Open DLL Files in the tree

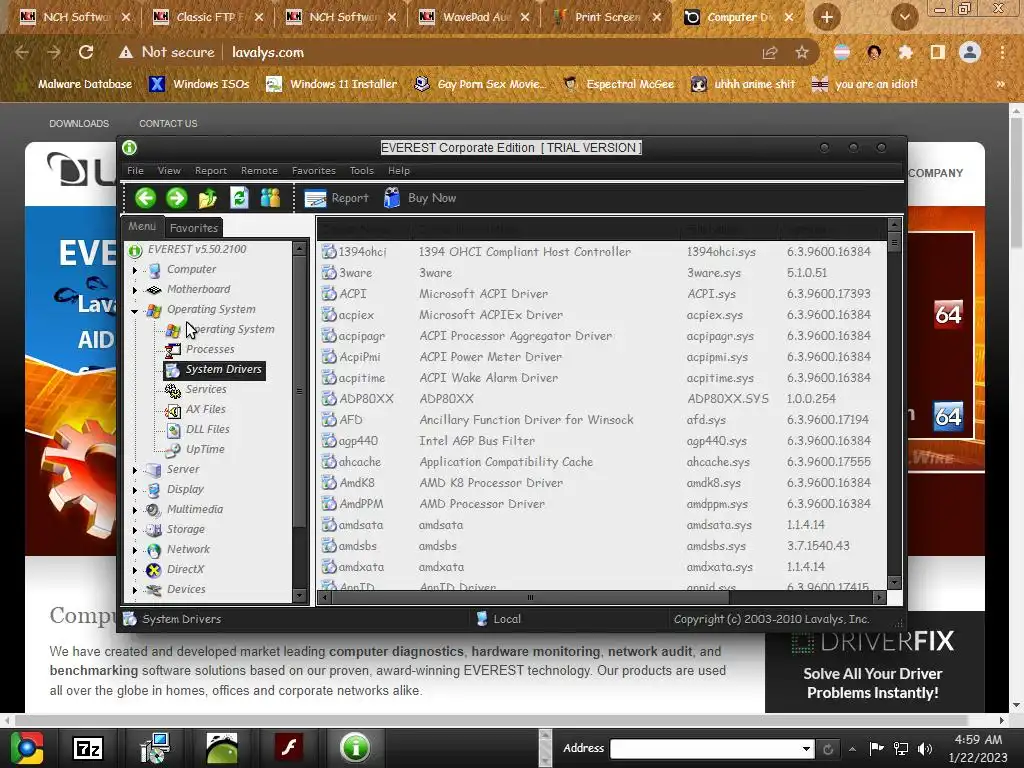[x=207, y=430]
